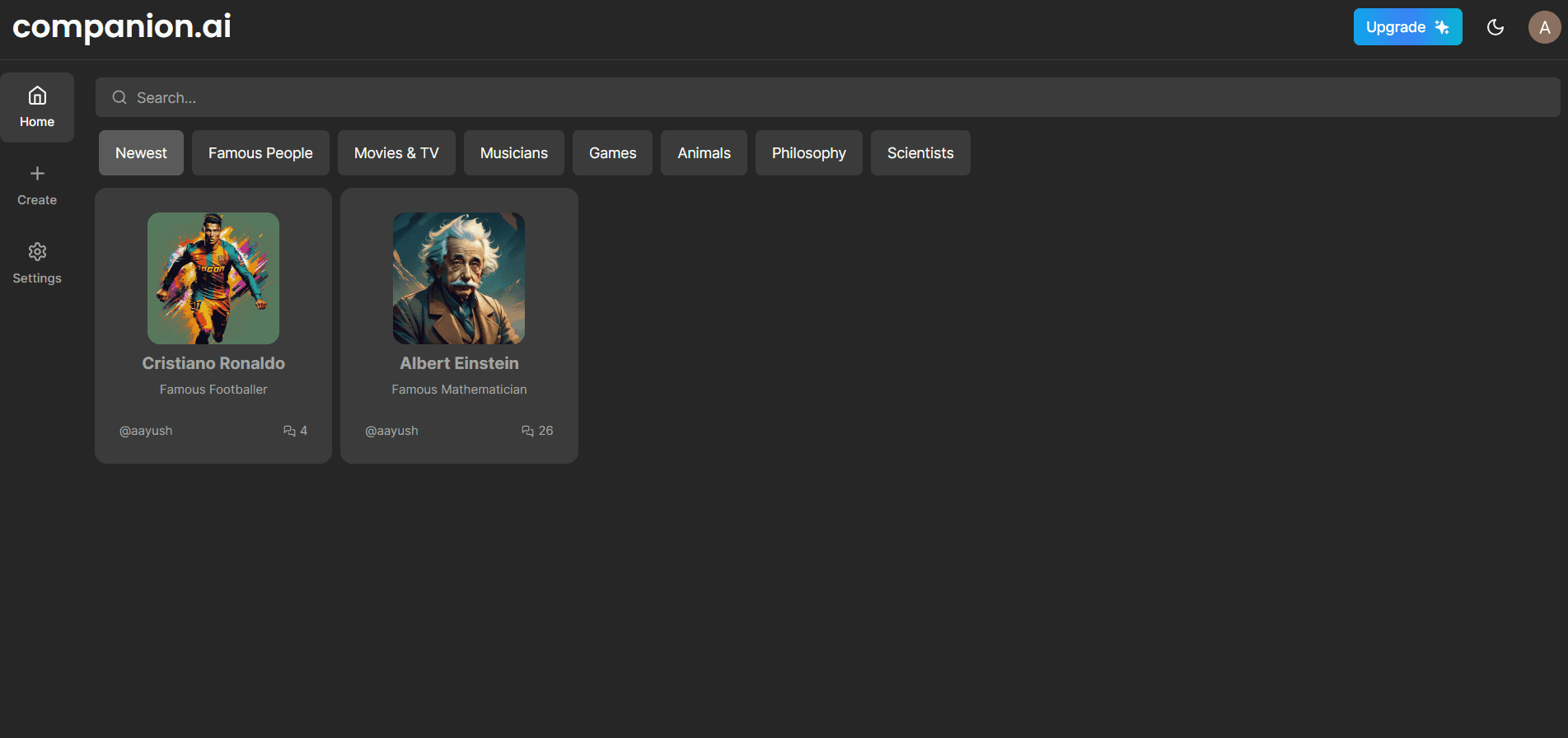
Task: Click the companion.ai logo
Action: (122, 27)
